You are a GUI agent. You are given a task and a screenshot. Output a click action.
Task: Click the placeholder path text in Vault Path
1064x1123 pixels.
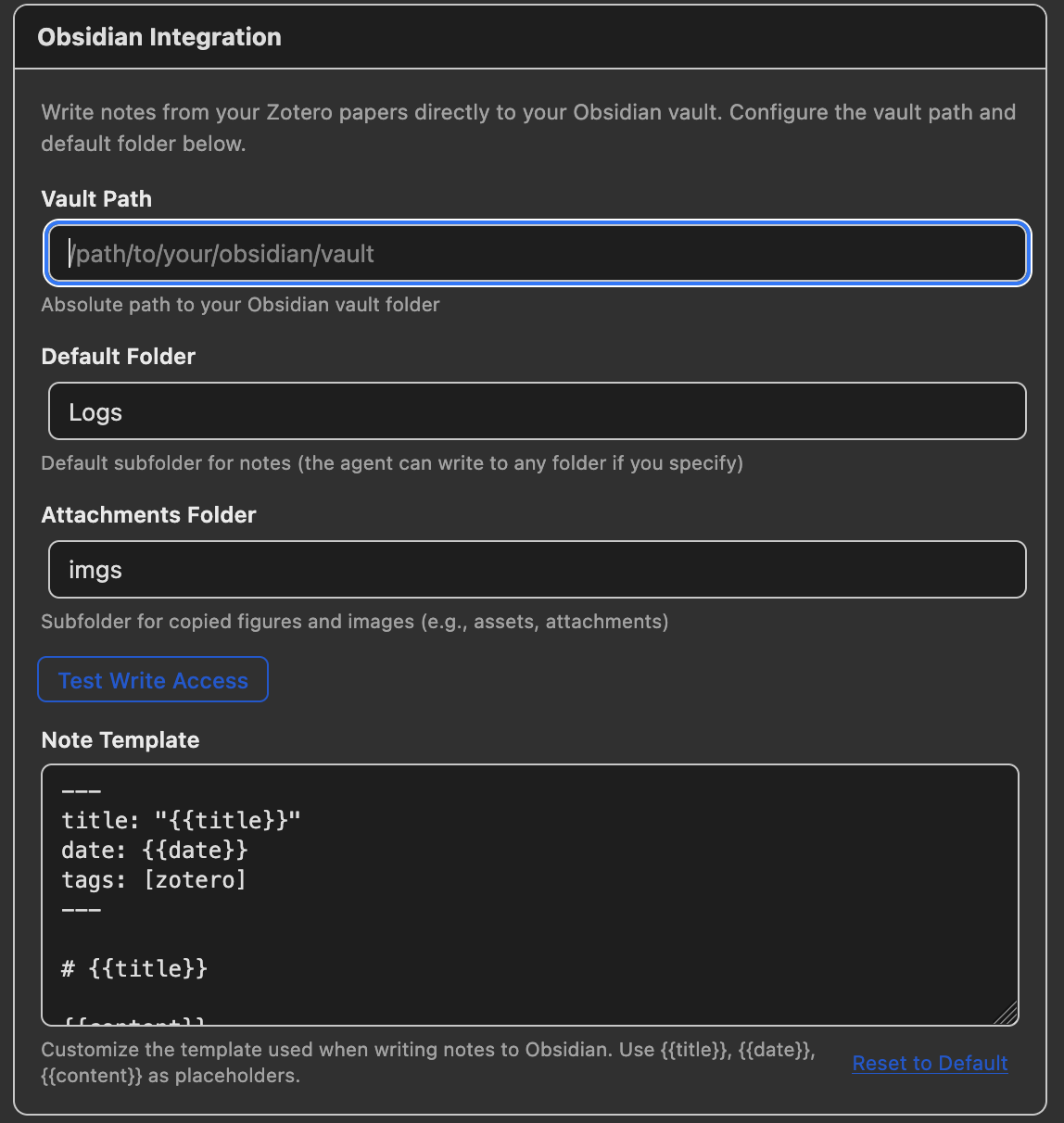point(222,253)
